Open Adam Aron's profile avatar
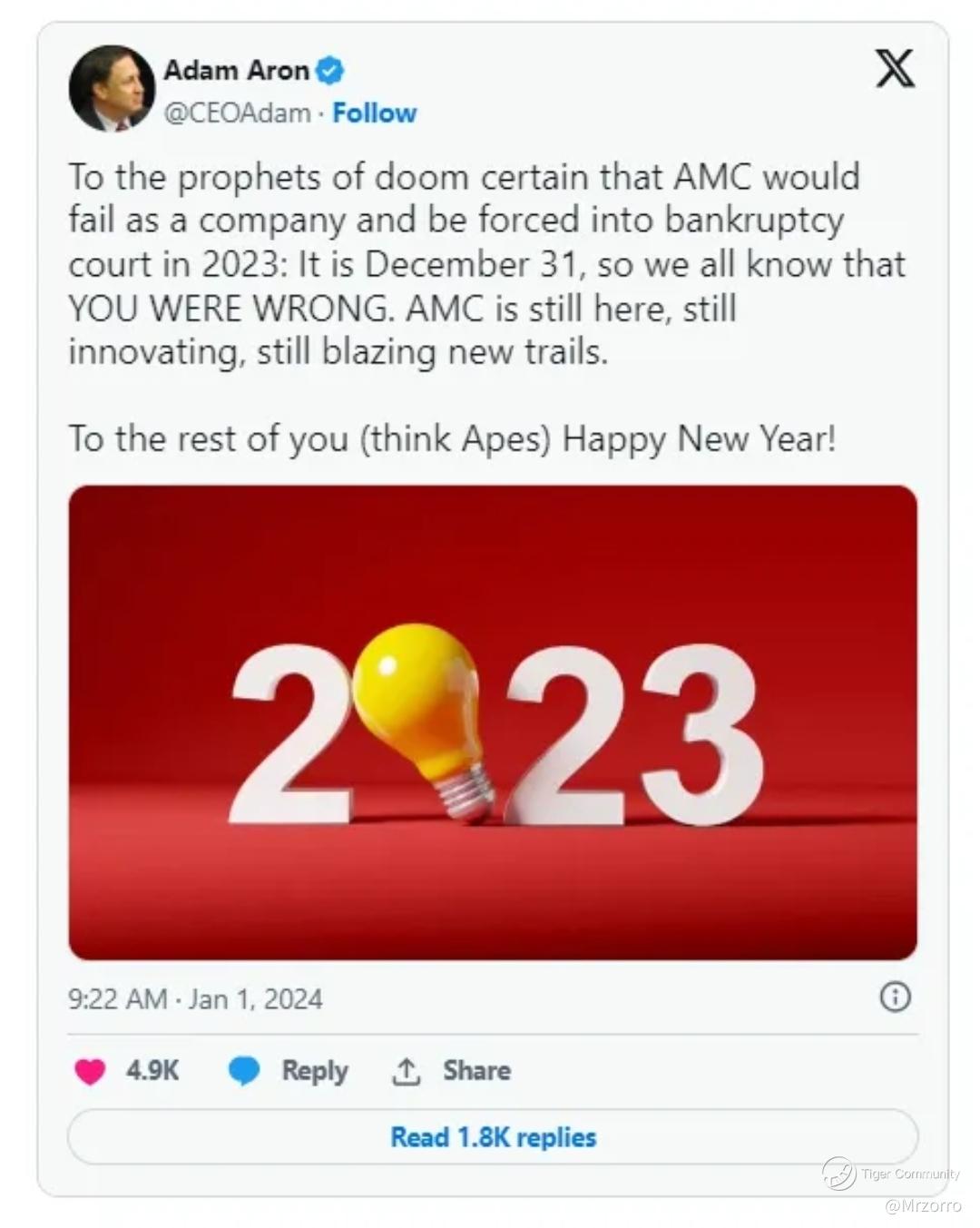The width and height of the screenshot is (980, 1228). (112, 88)
